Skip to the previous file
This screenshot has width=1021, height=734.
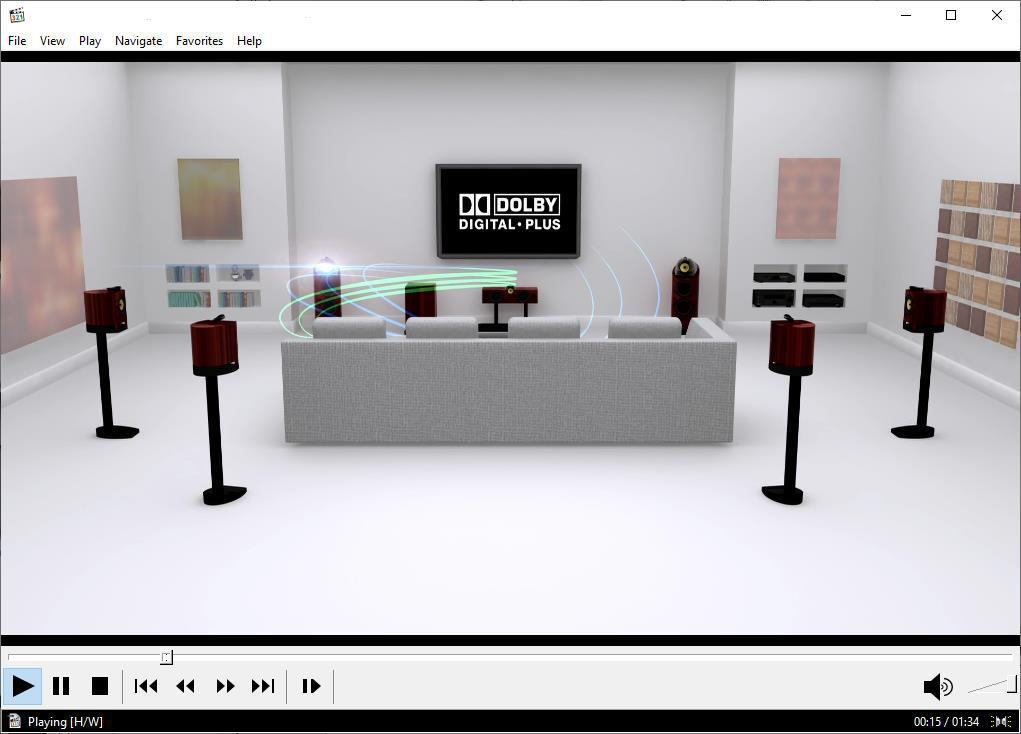pyautogui.click(x=146, y=686)
